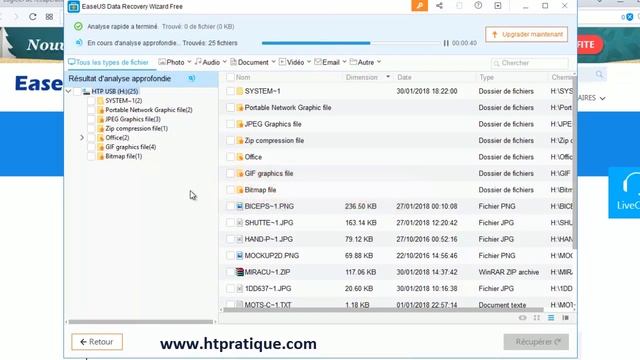640x360 pixels.
Task: Select the HTP USB drive icon
Action: point(86,91)
